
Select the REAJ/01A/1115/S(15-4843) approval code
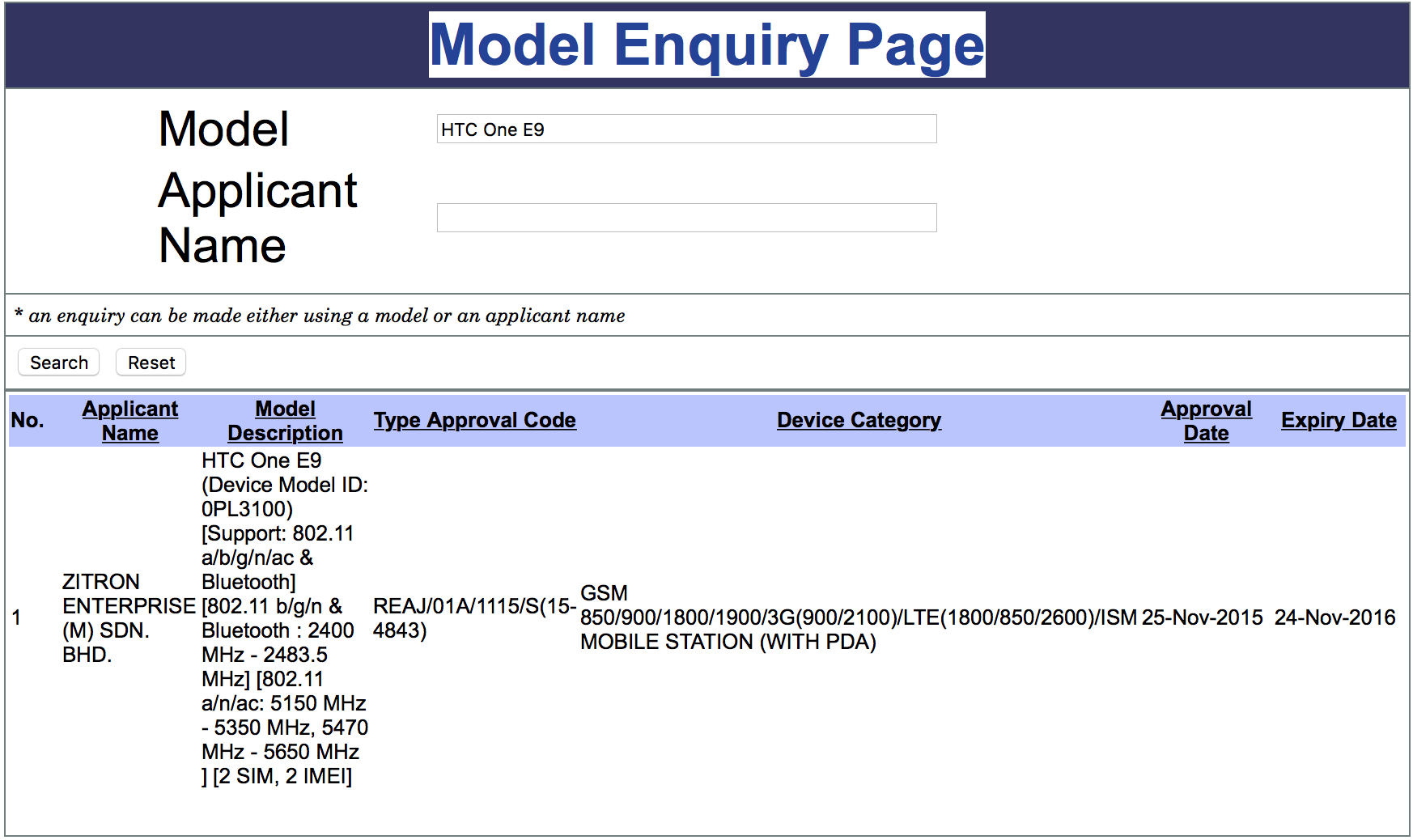coord(474,618)
